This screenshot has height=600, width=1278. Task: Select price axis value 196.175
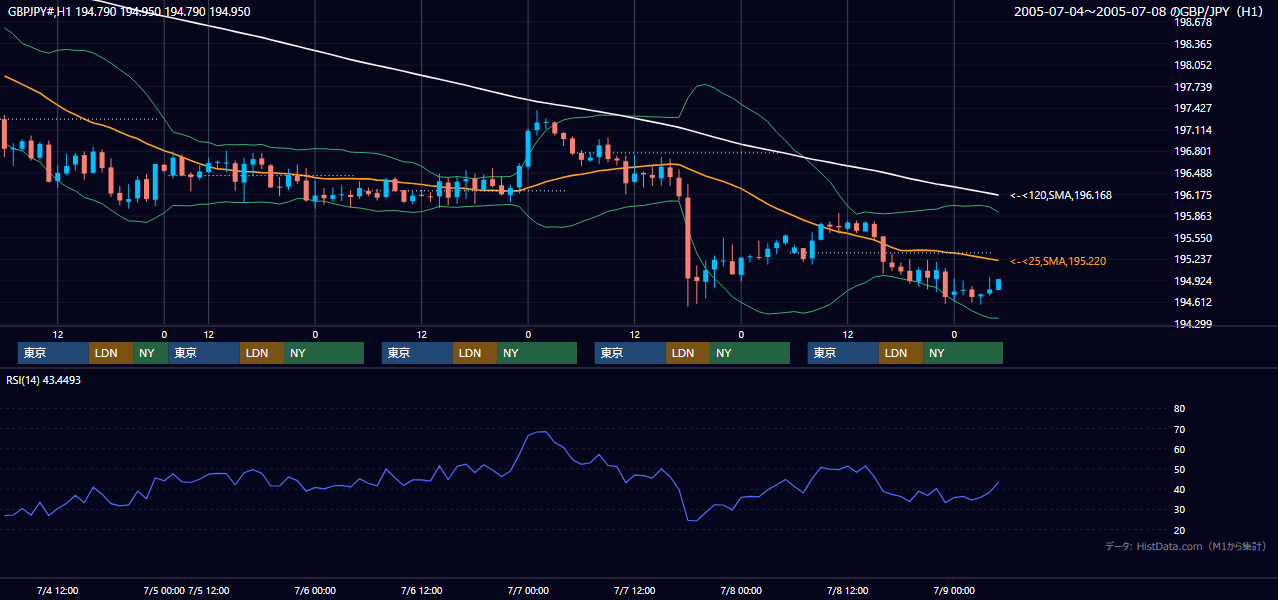coord(1192,195)
